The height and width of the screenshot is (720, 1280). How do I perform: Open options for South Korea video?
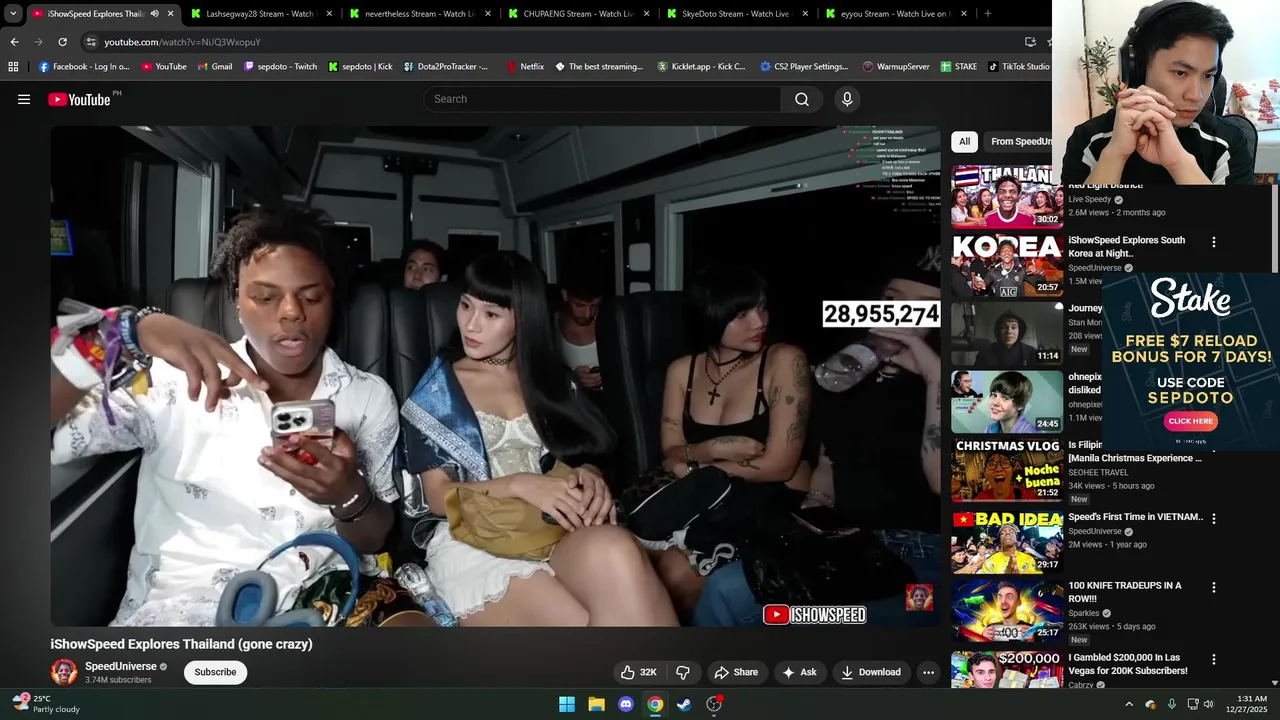[1214, 242]
